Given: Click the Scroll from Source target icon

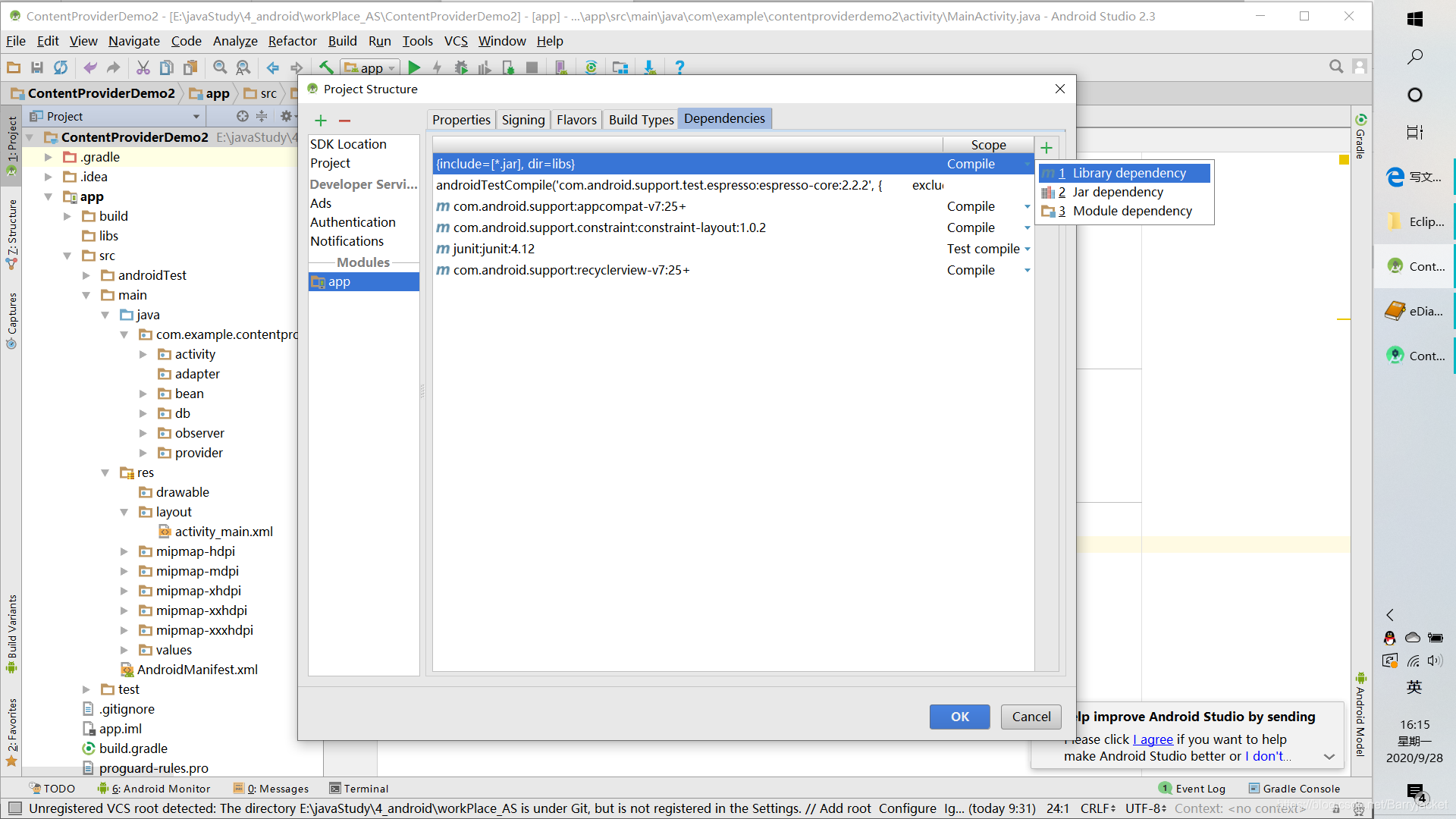Looking at the screenshot, I should click(x=242, y=116).
